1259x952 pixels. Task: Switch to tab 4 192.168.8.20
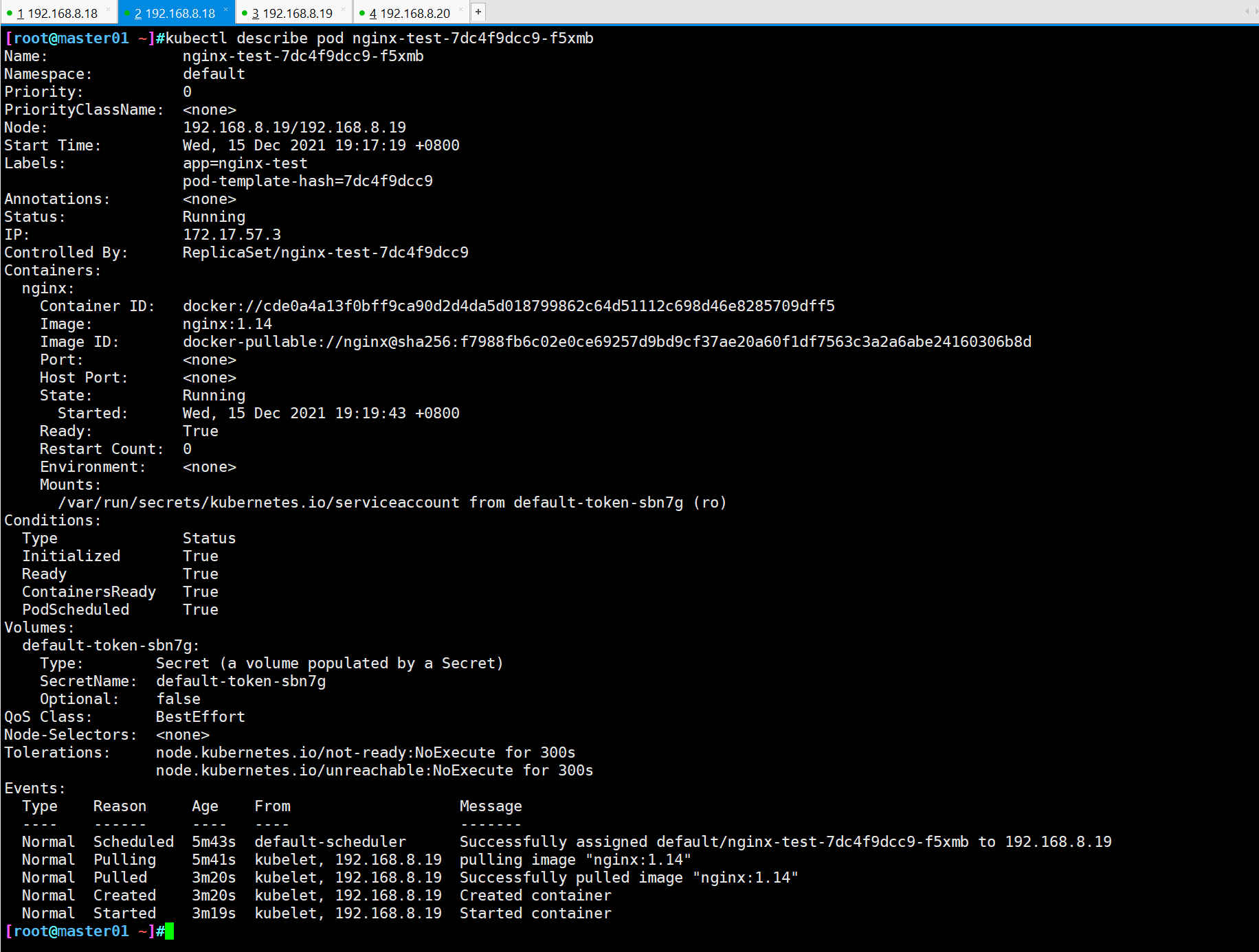tap(410, 13)
